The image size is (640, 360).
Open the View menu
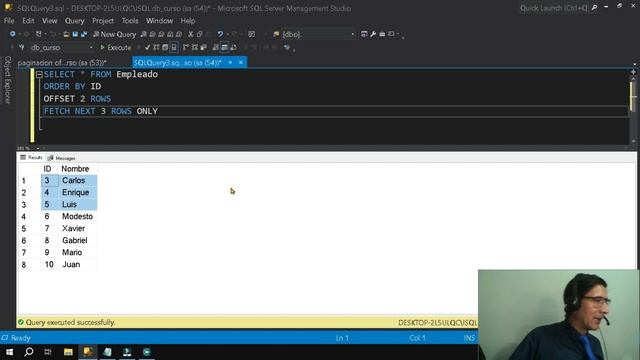[50, 21]
